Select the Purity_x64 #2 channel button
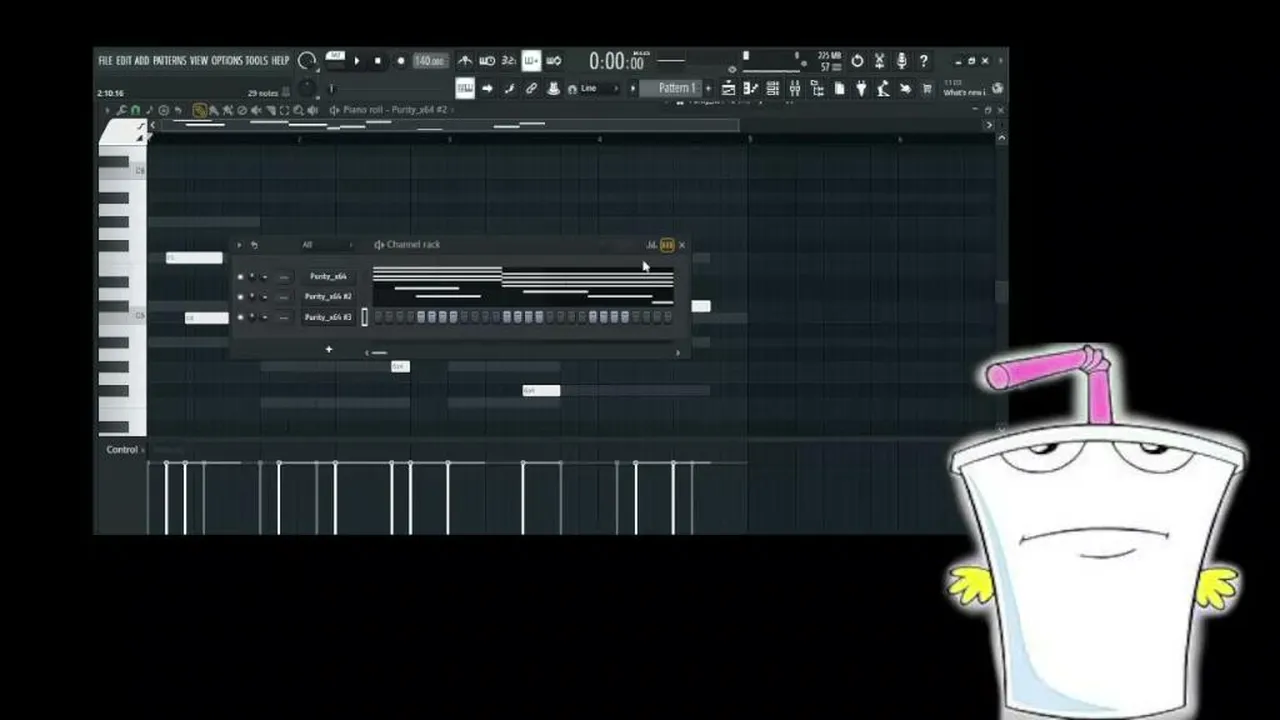1280x720 pixels. click(x=328, y=297)
